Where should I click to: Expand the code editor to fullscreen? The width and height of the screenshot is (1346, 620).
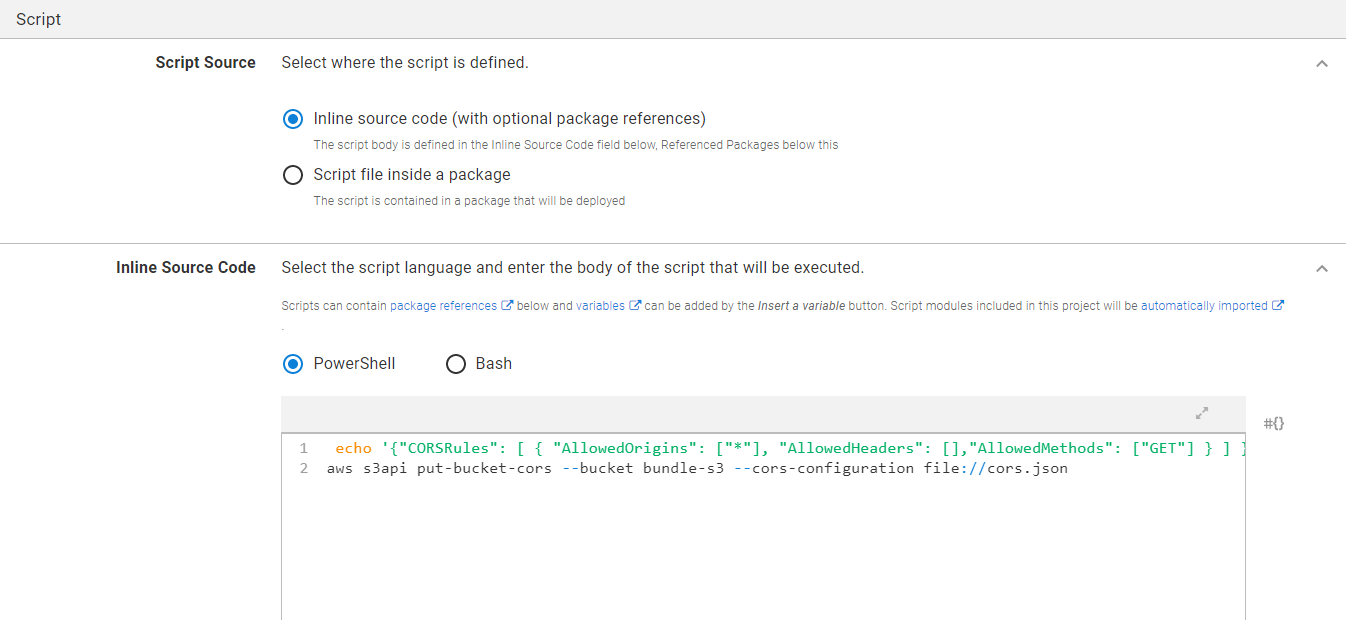click(x=1202, y=413)
